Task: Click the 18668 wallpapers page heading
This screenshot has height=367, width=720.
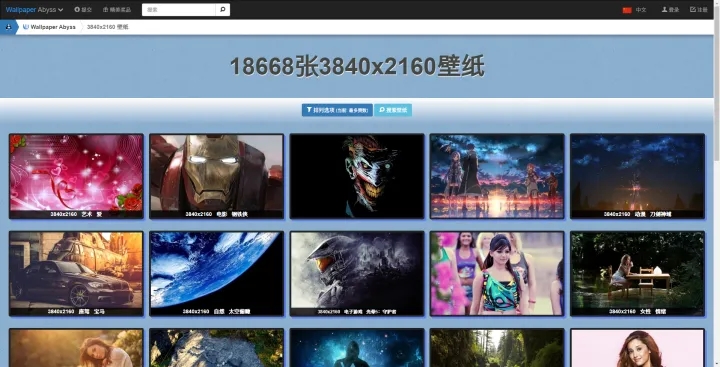Action: 357,67
